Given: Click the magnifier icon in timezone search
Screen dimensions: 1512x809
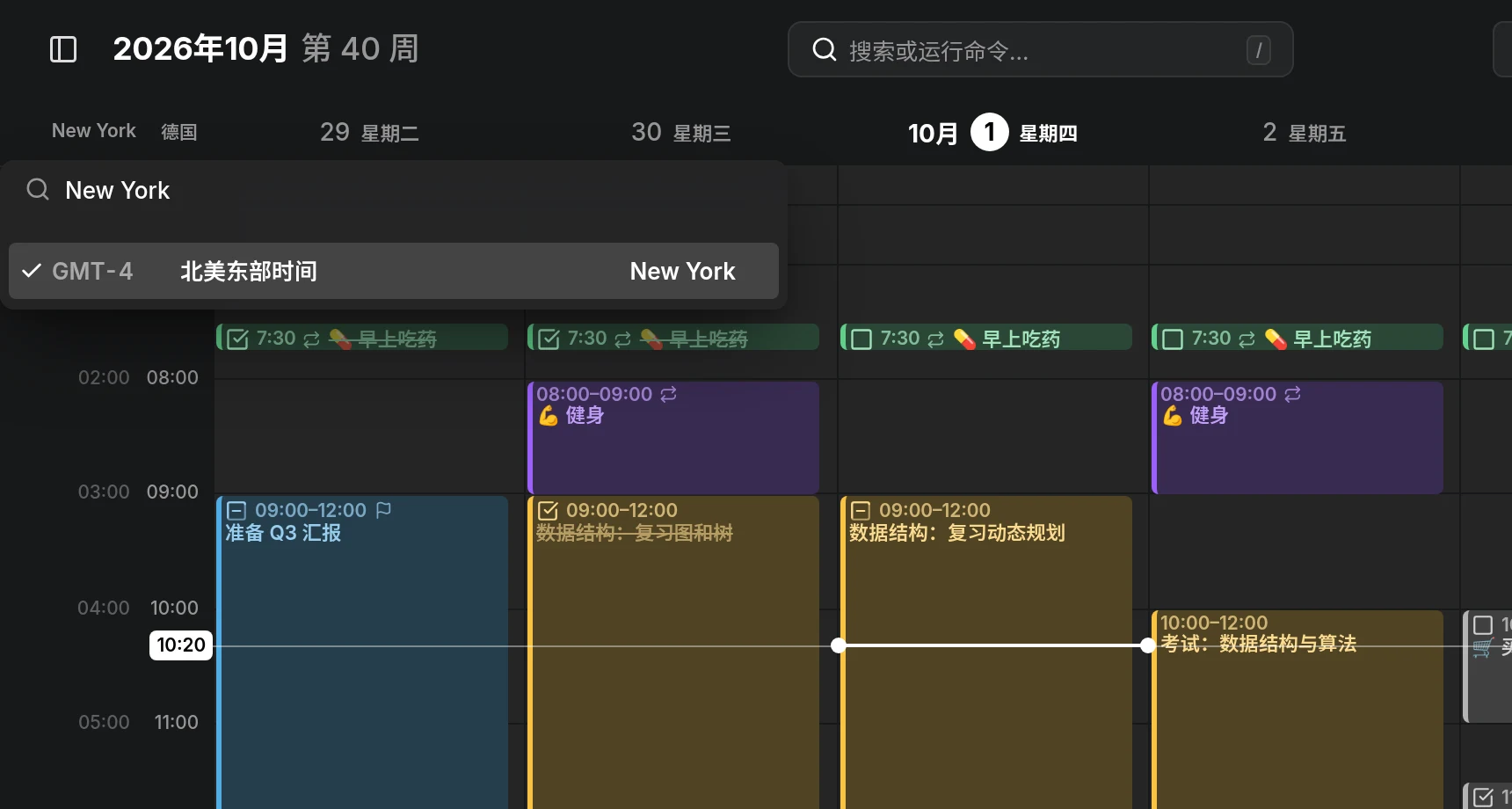Looking at the screenshot, I should (x=38, y=189).
